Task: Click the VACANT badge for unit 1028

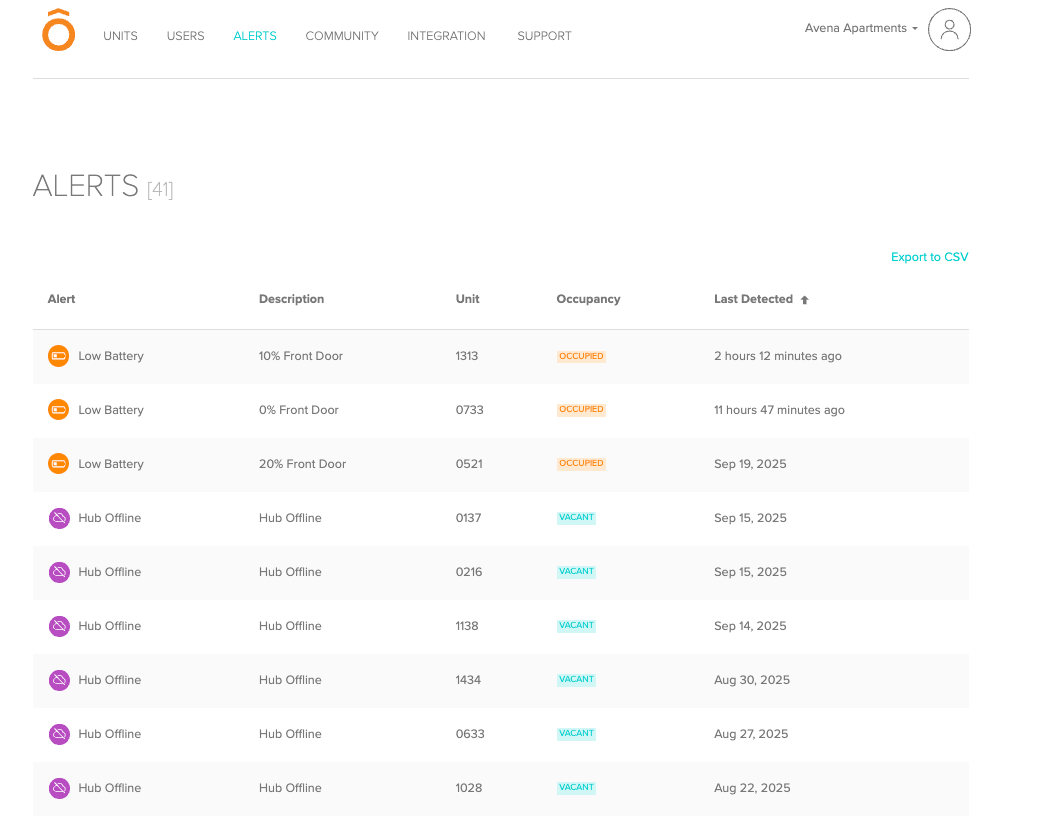Action: [x=576, y=787]
